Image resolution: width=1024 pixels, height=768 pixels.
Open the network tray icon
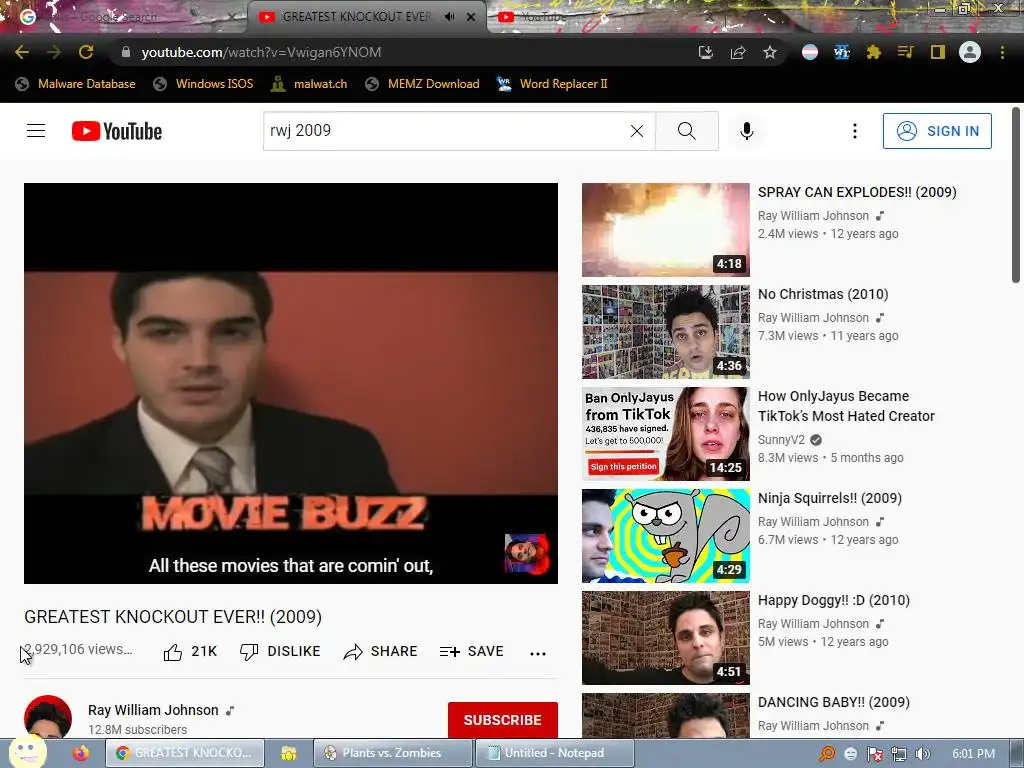click(899, 754)
